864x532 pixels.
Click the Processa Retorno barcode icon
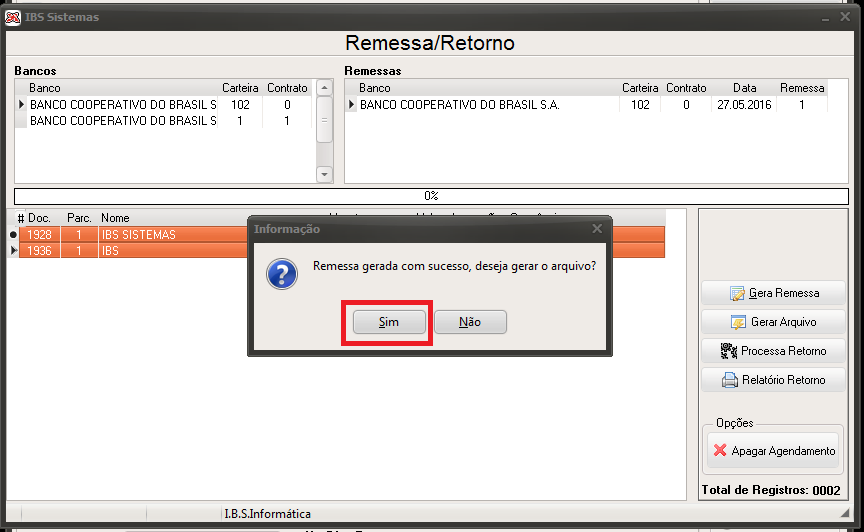tap(728, 351)
